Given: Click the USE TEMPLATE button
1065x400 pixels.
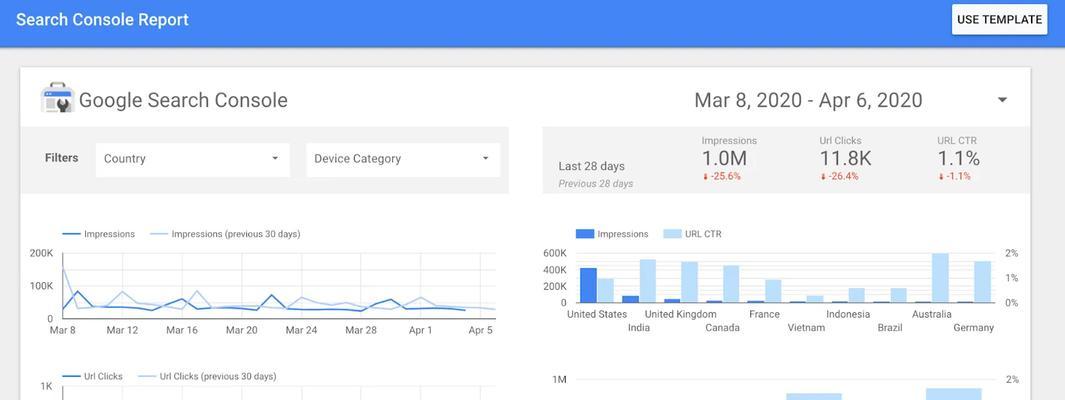Looking at the screenshot, I should (999, 20).
